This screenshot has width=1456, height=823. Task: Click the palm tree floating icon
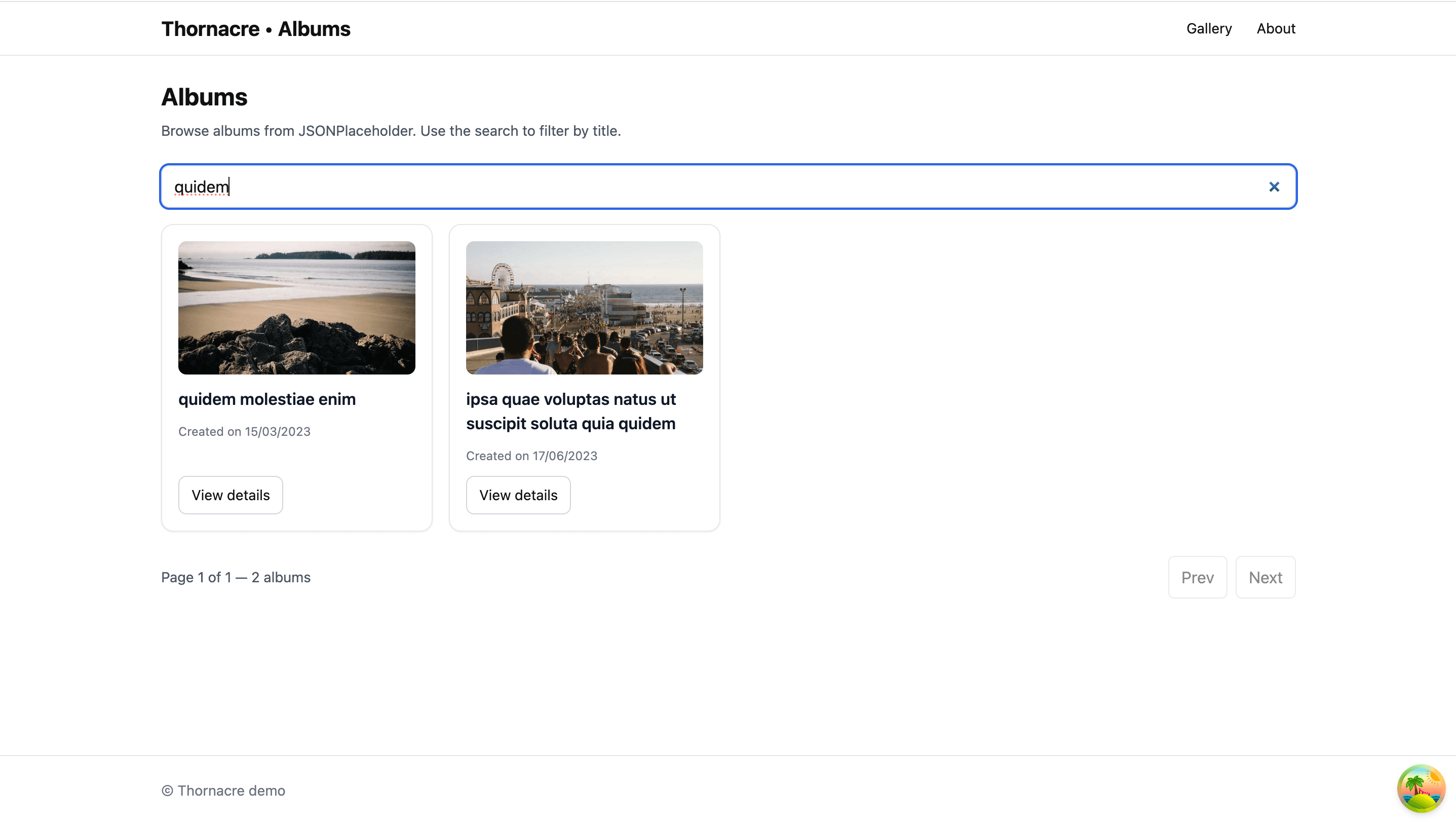point(1421,789)
